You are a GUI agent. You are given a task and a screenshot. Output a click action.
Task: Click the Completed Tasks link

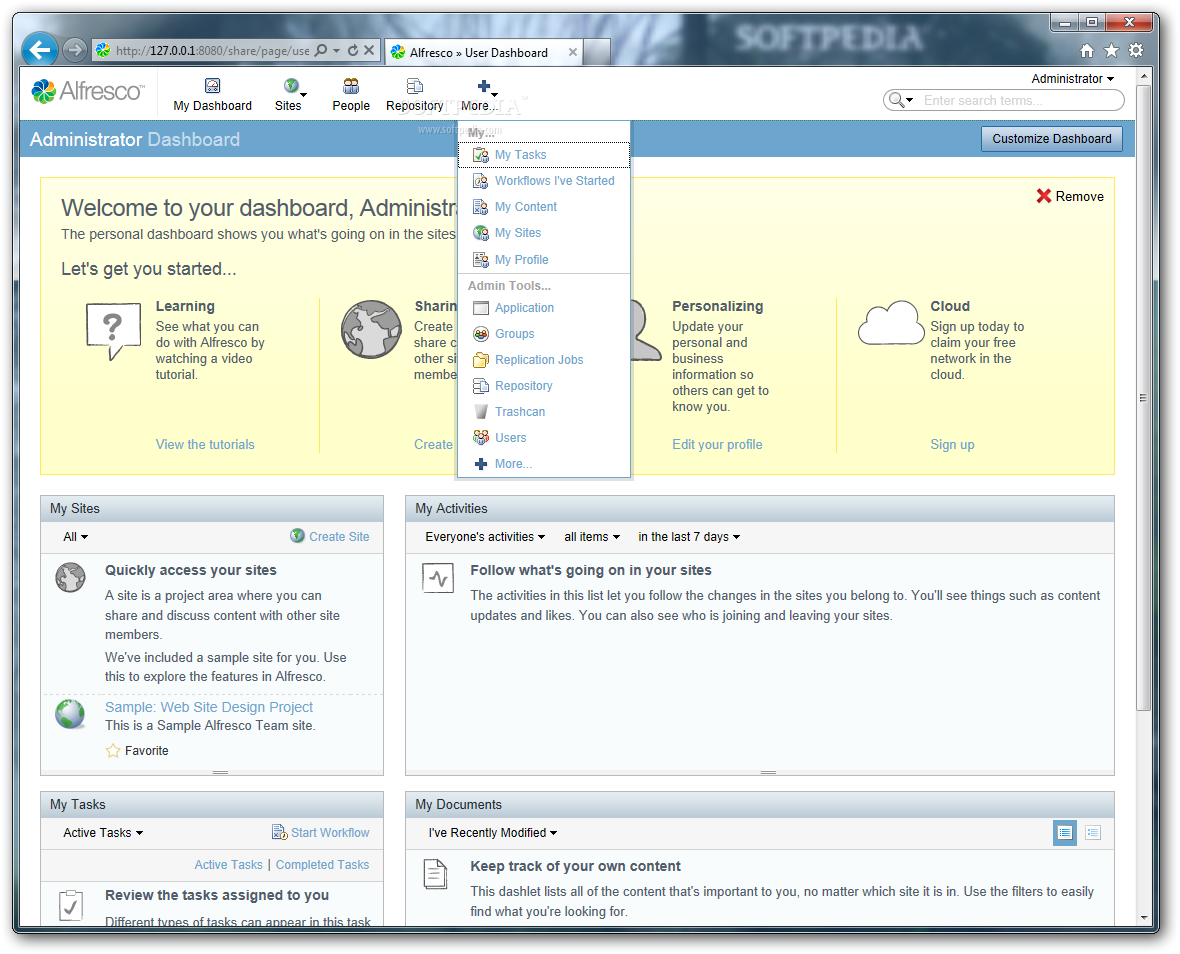[322, 865]
